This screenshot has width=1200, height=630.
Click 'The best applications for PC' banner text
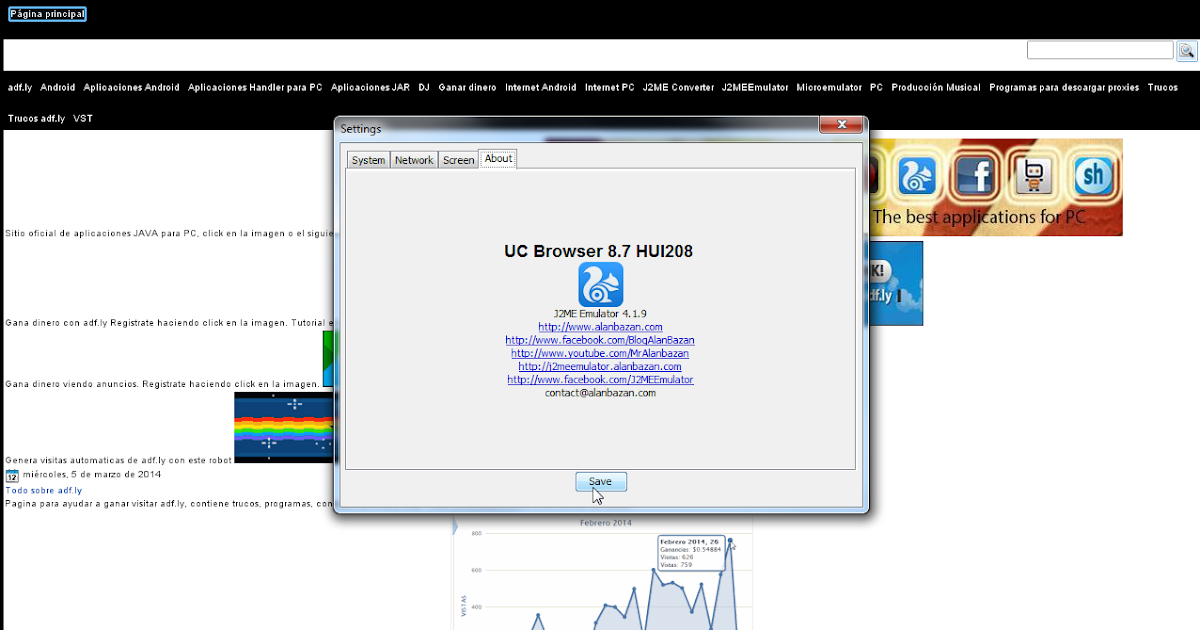[980, 217]
